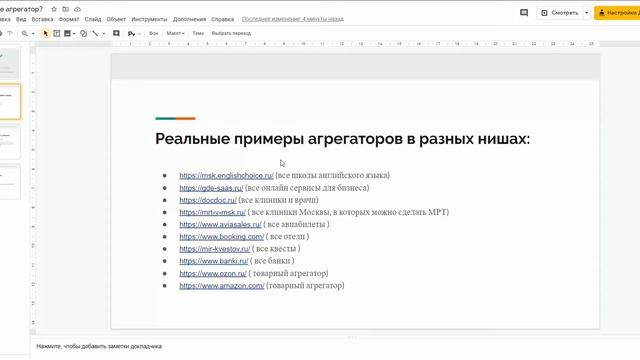Expand the zoom level dropdown arrow
This screenshot has width=640, height=360.
point(33,33)
